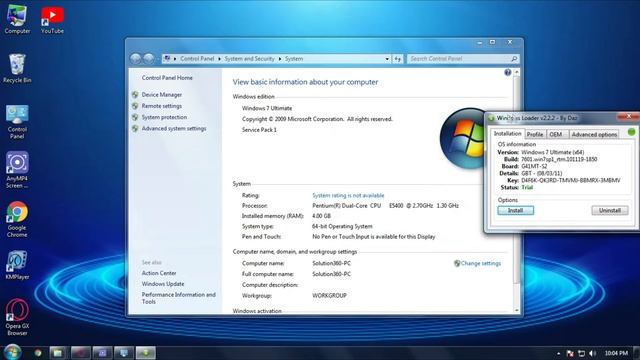
Task: Open Windows Explorer from the taskbar
Action: pyautogui.click(x=58, y=353)
